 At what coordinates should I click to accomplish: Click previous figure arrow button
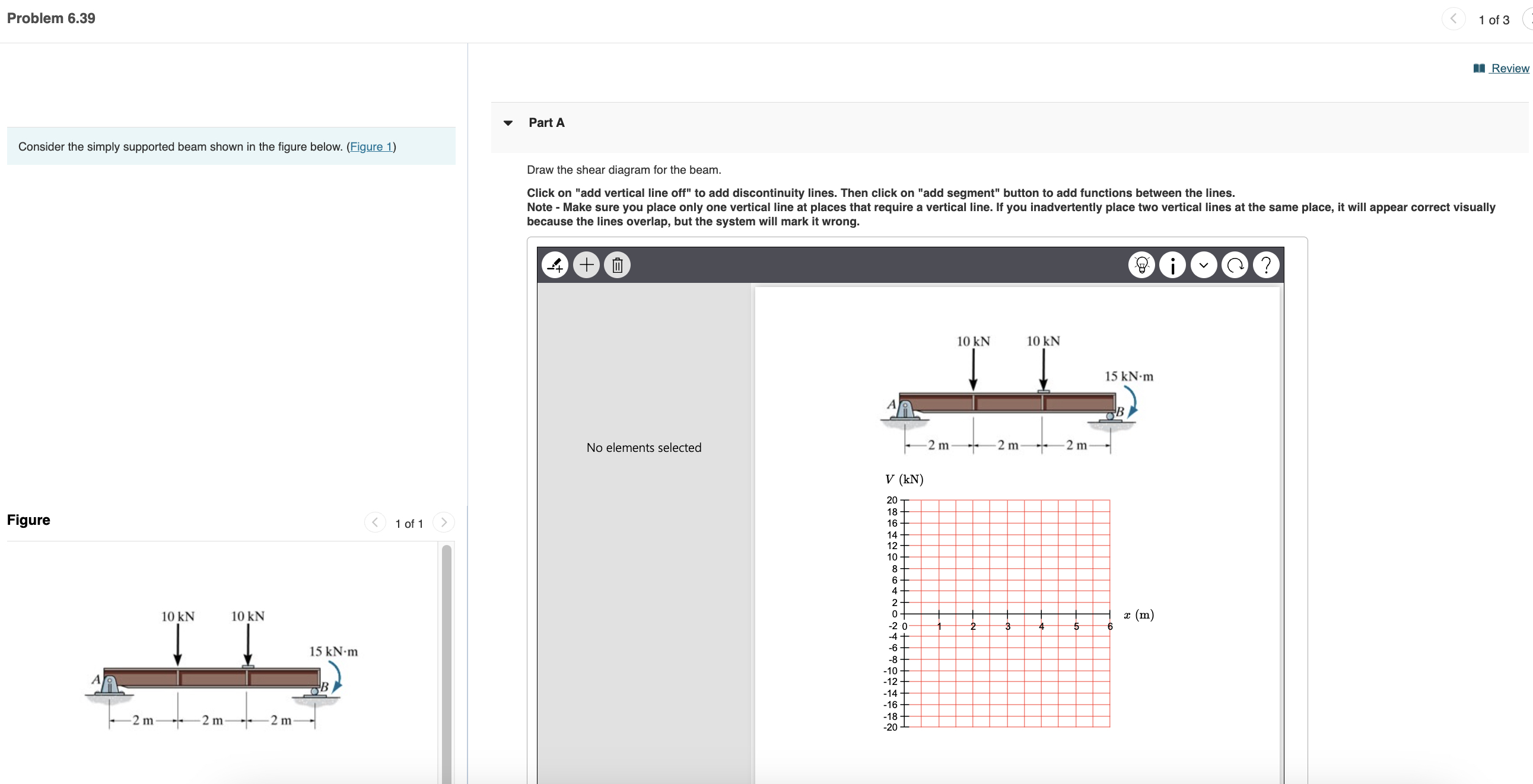pyautogui.click(x=375, y=522)
